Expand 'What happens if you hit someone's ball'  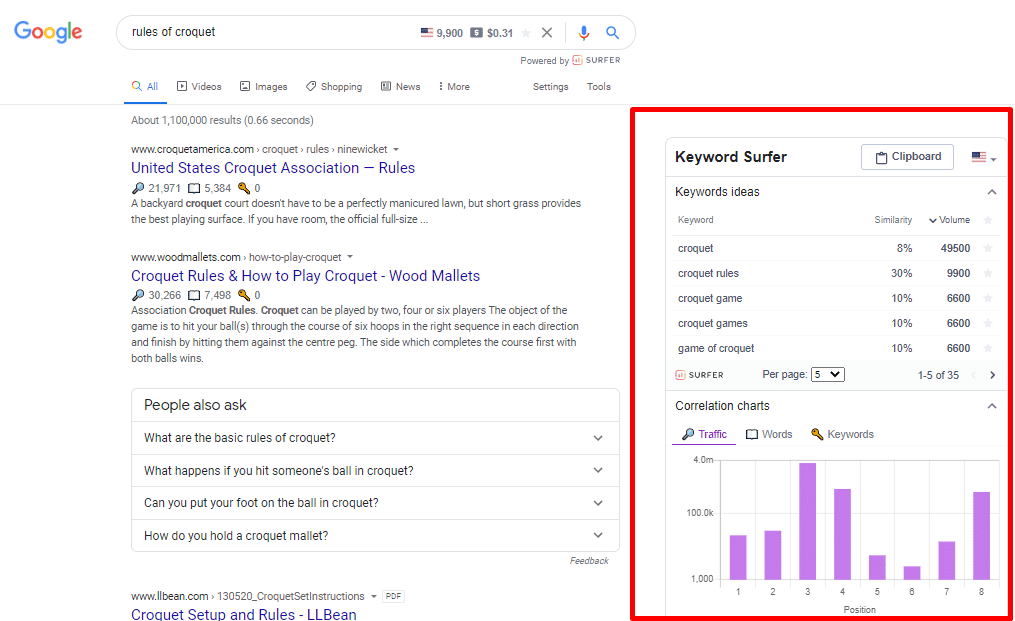(x=375, y=471)
